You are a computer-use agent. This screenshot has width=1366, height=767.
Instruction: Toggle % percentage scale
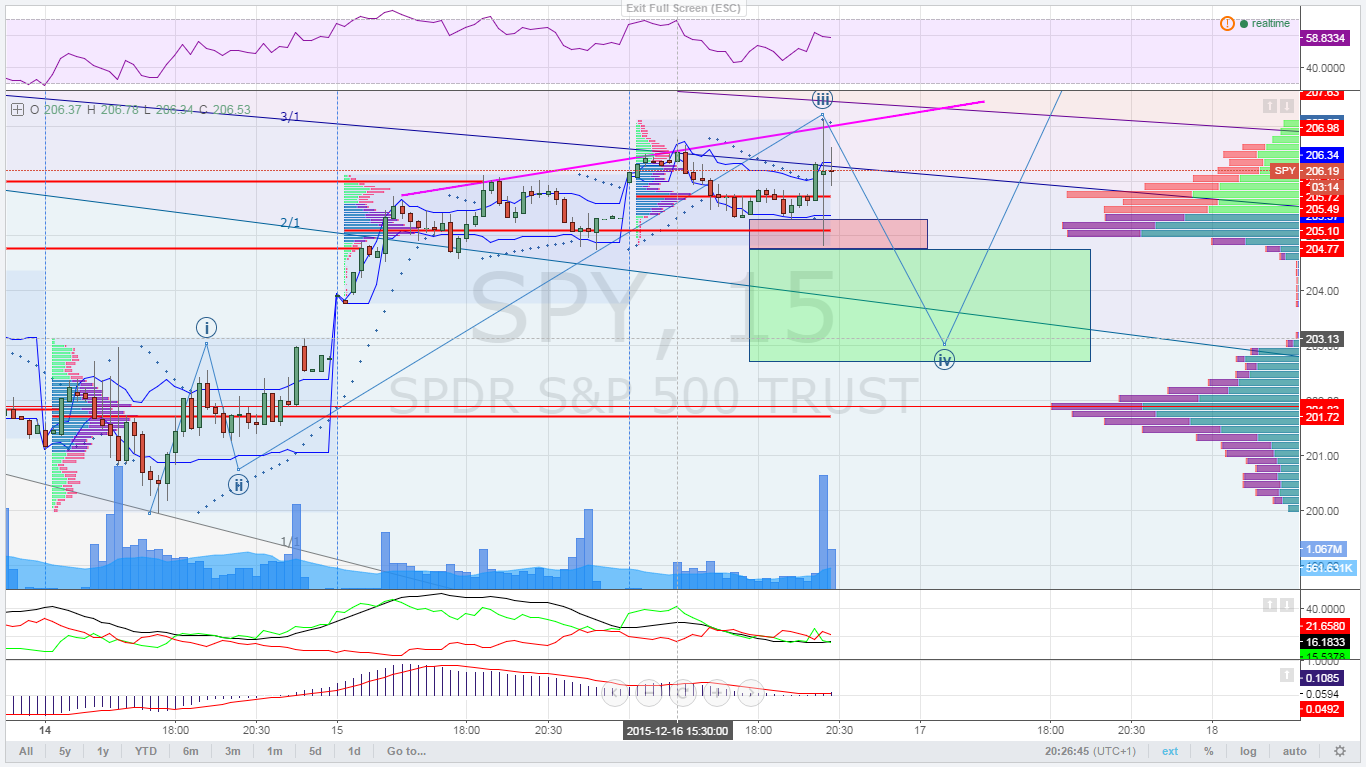tap(1209, 751)
